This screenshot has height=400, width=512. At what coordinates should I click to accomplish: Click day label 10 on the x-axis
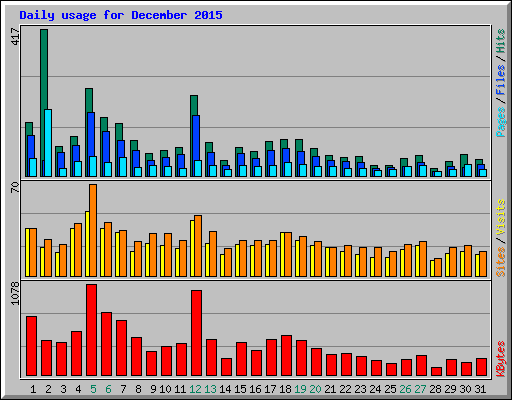click(x=165, y=389)
